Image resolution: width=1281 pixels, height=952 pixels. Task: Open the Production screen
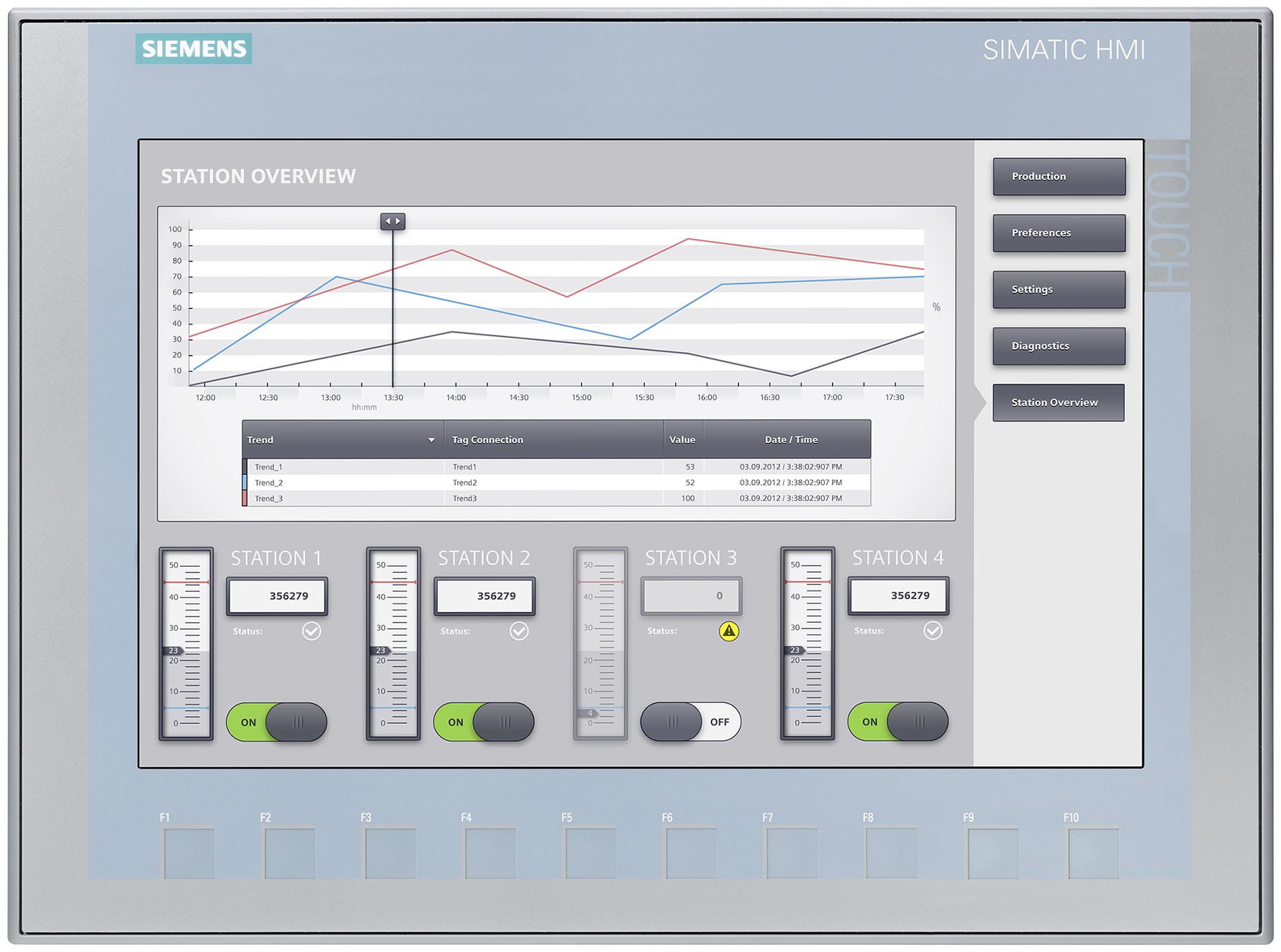click(x=1058, y=176)
